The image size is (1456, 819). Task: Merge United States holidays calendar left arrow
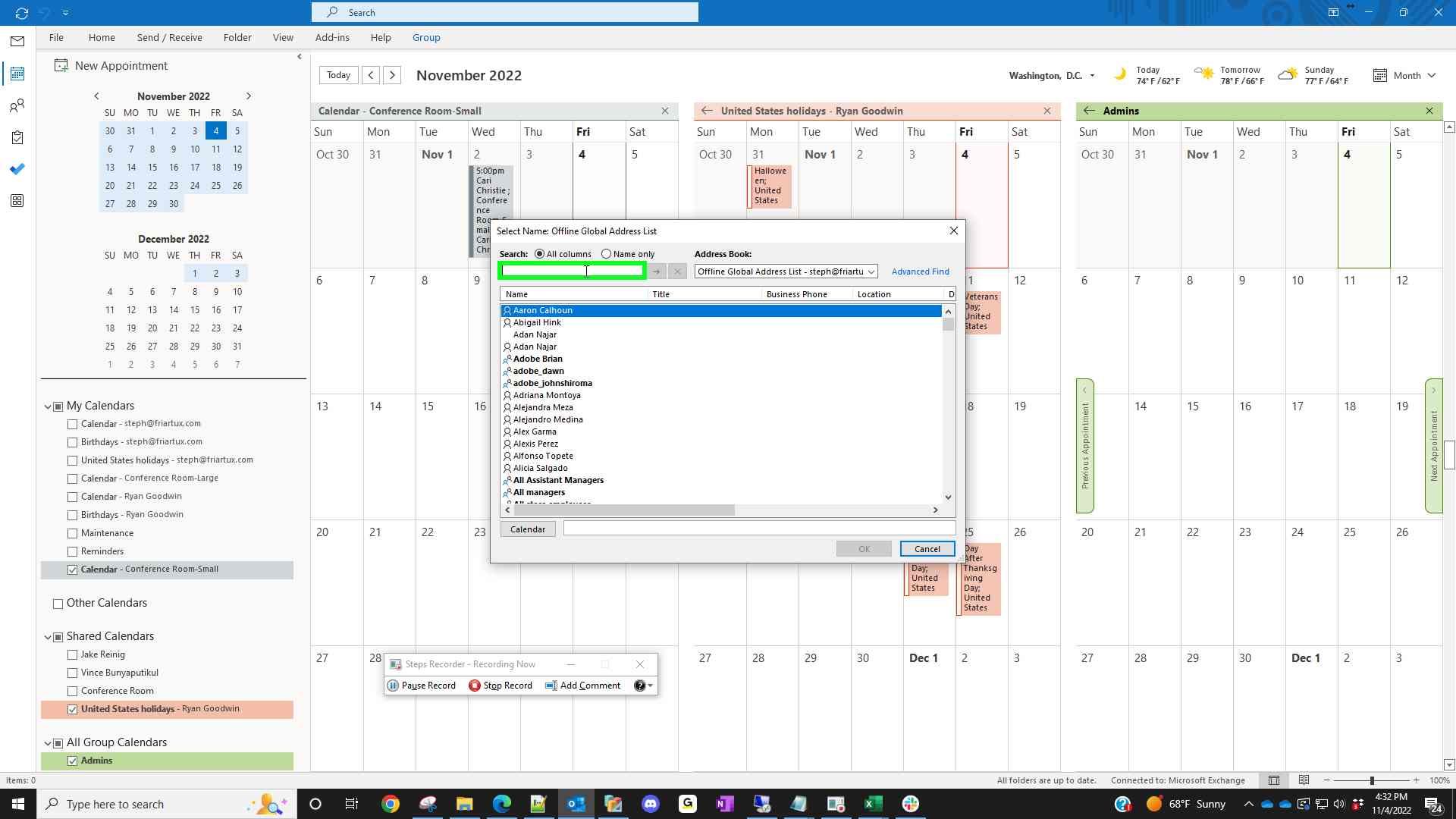(707, 111)
